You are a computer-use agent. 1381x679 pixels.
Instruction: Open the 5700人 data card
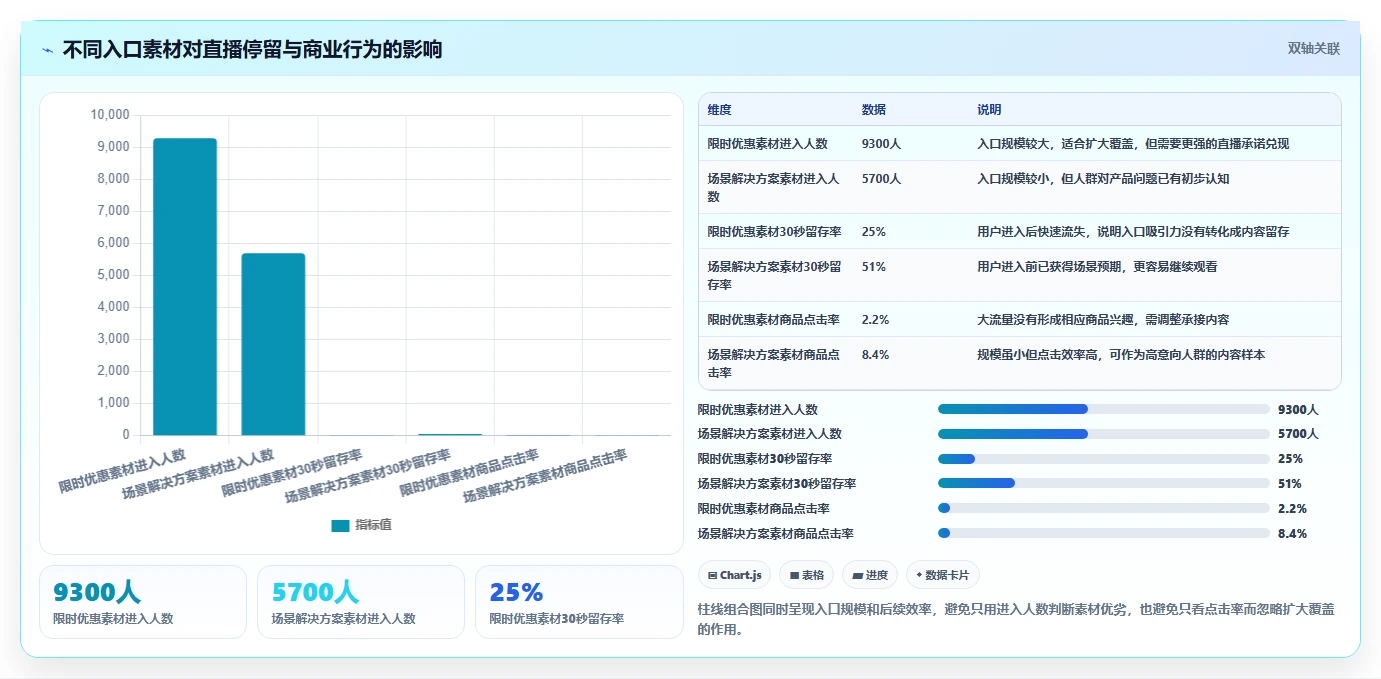click(361, 602)
